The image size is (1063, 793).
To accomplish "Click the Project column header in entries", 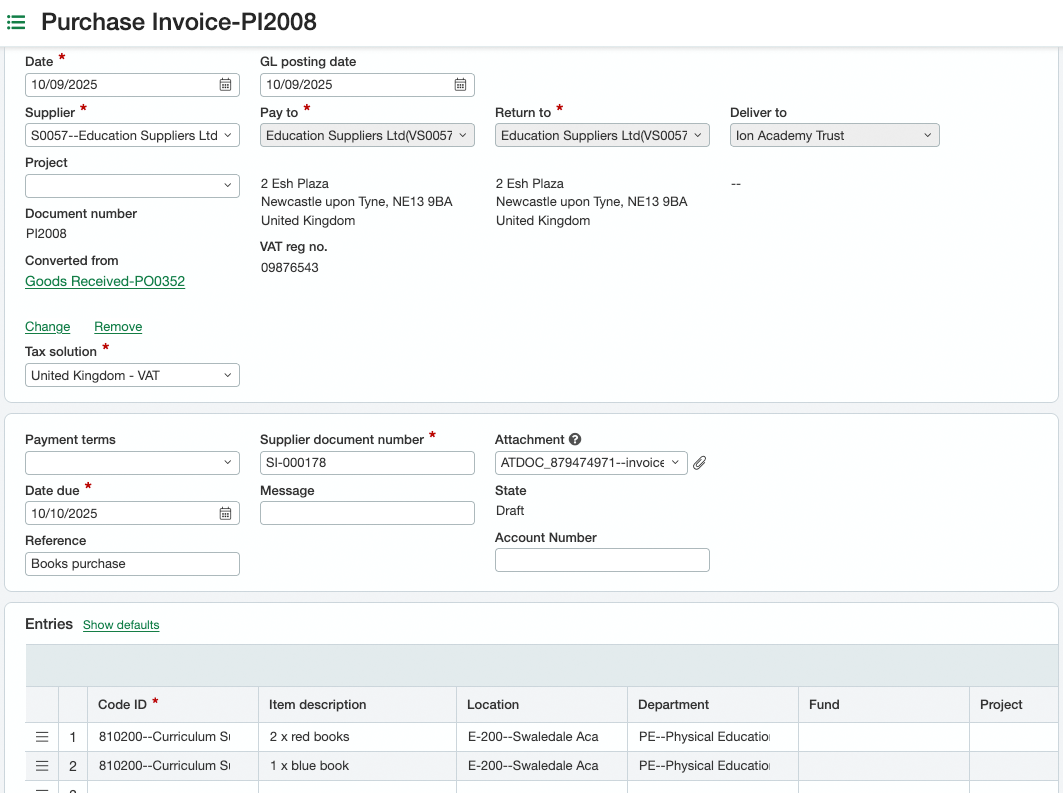I will click(x=1015, y=705).
